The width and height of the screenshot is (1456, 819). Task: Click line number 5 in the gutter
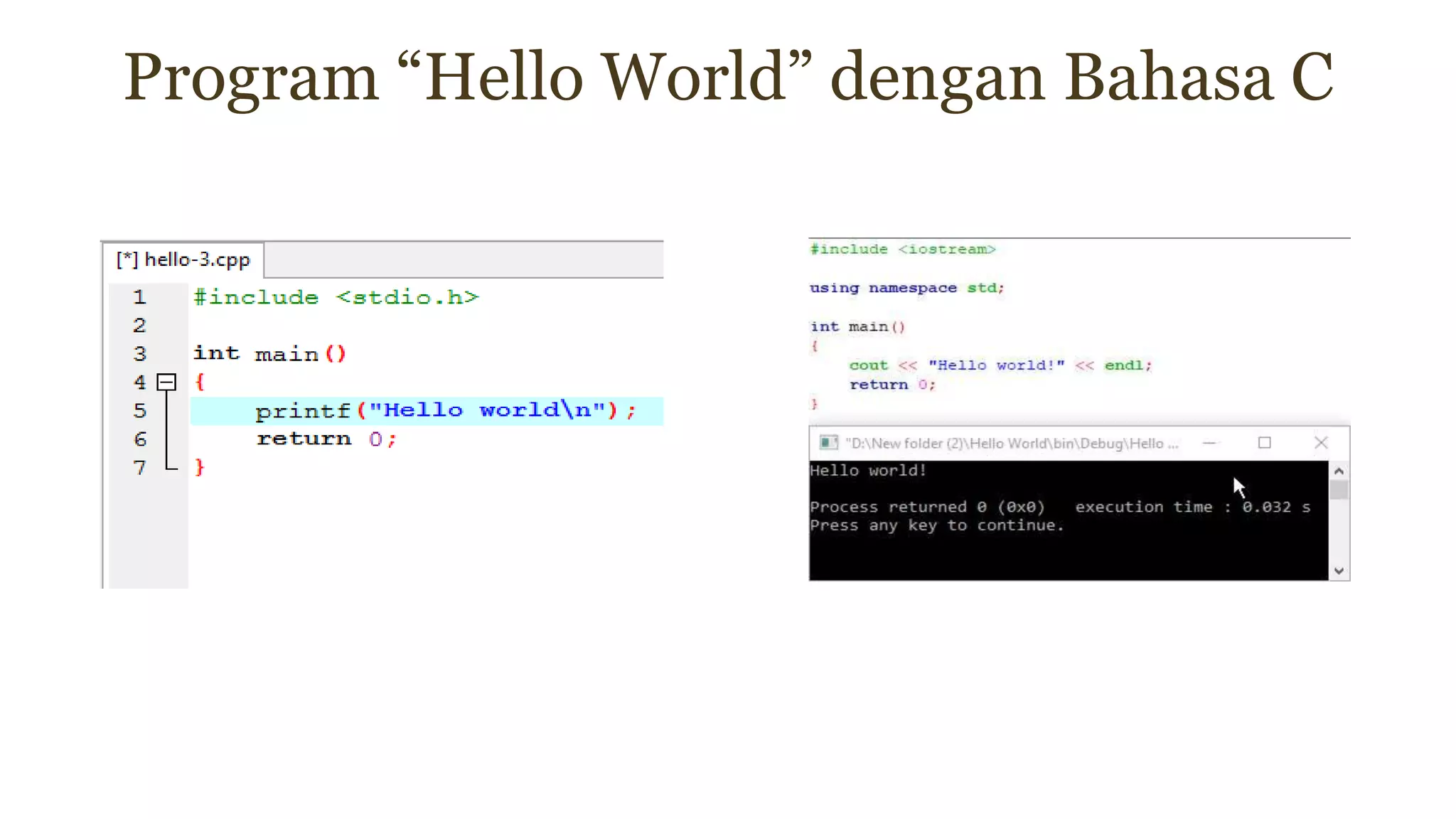[x=139, y=411]
